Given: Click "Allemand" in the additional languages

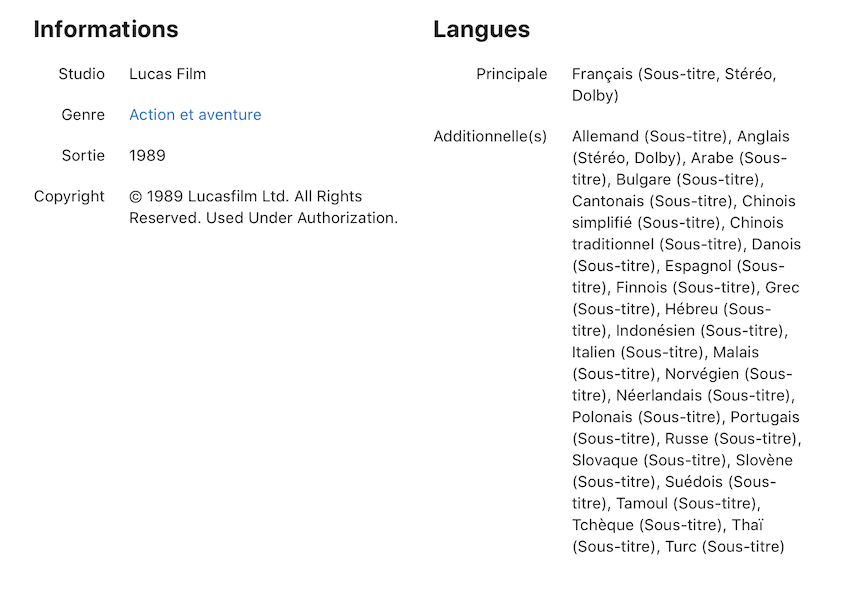Looking at the screenshot, I should coord(605,137).
